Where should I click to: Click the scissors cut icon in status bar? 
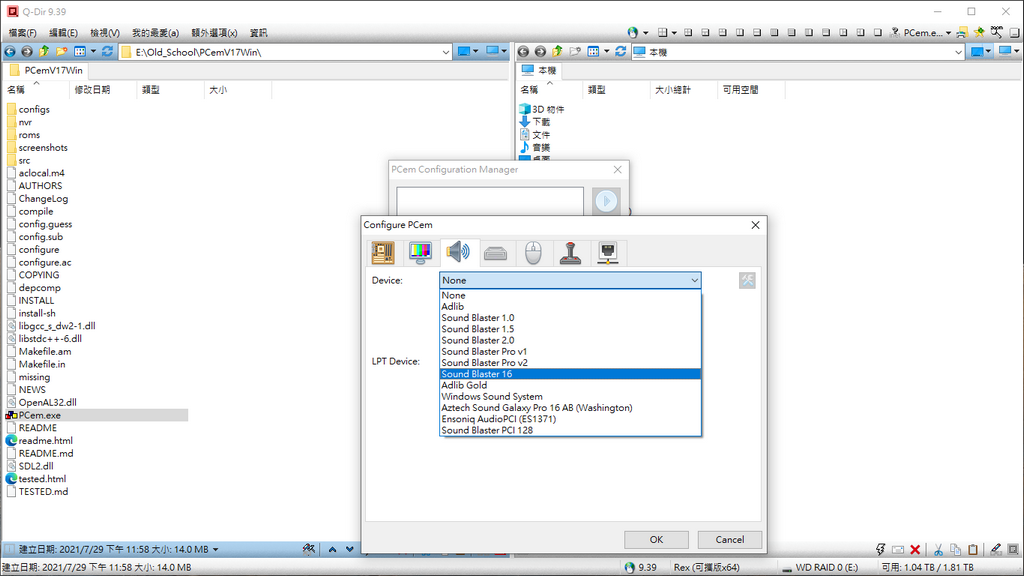coord(938,549)
